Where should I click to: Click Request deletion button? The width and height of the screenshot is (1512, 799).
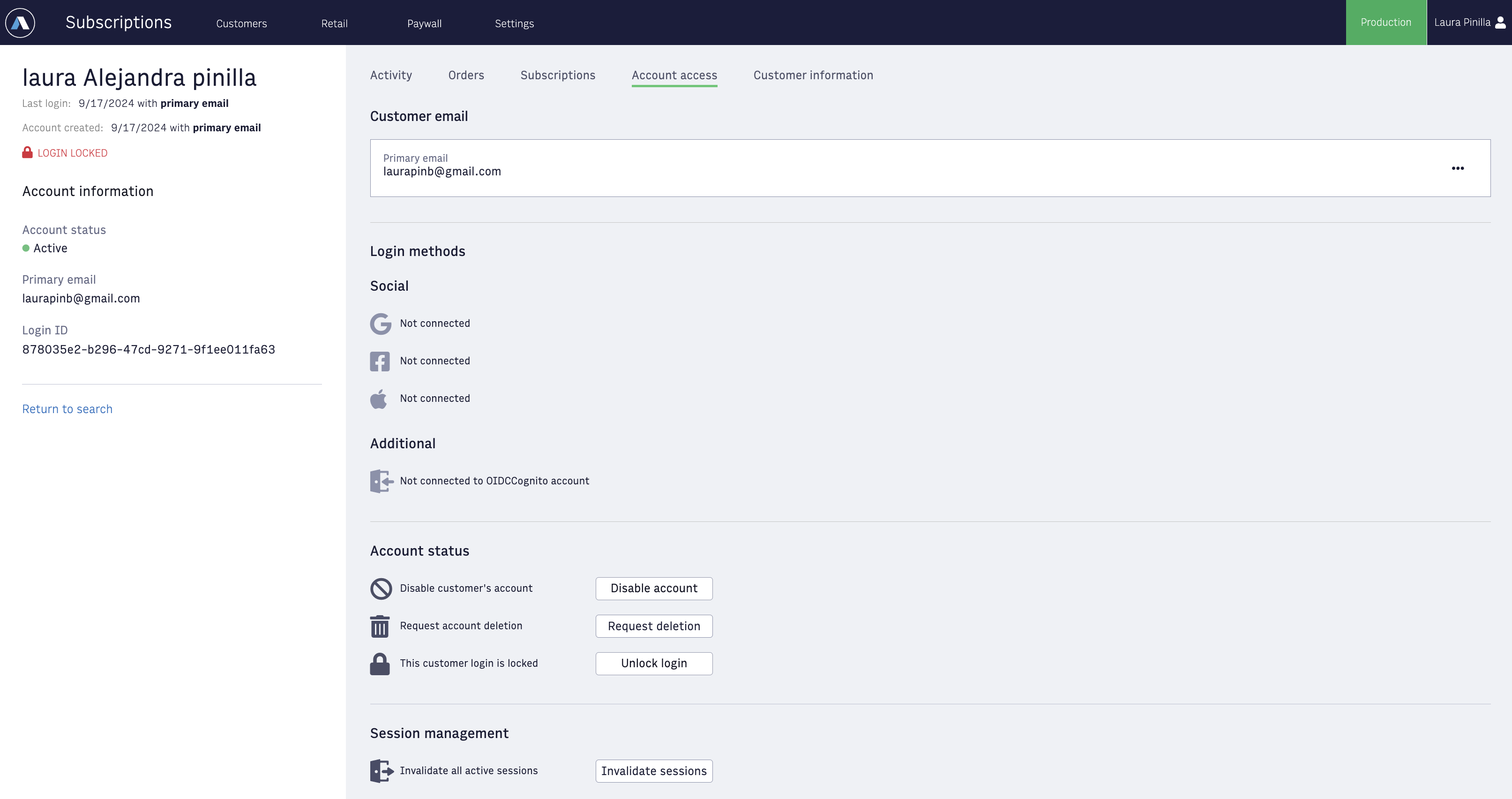[654, 626]
